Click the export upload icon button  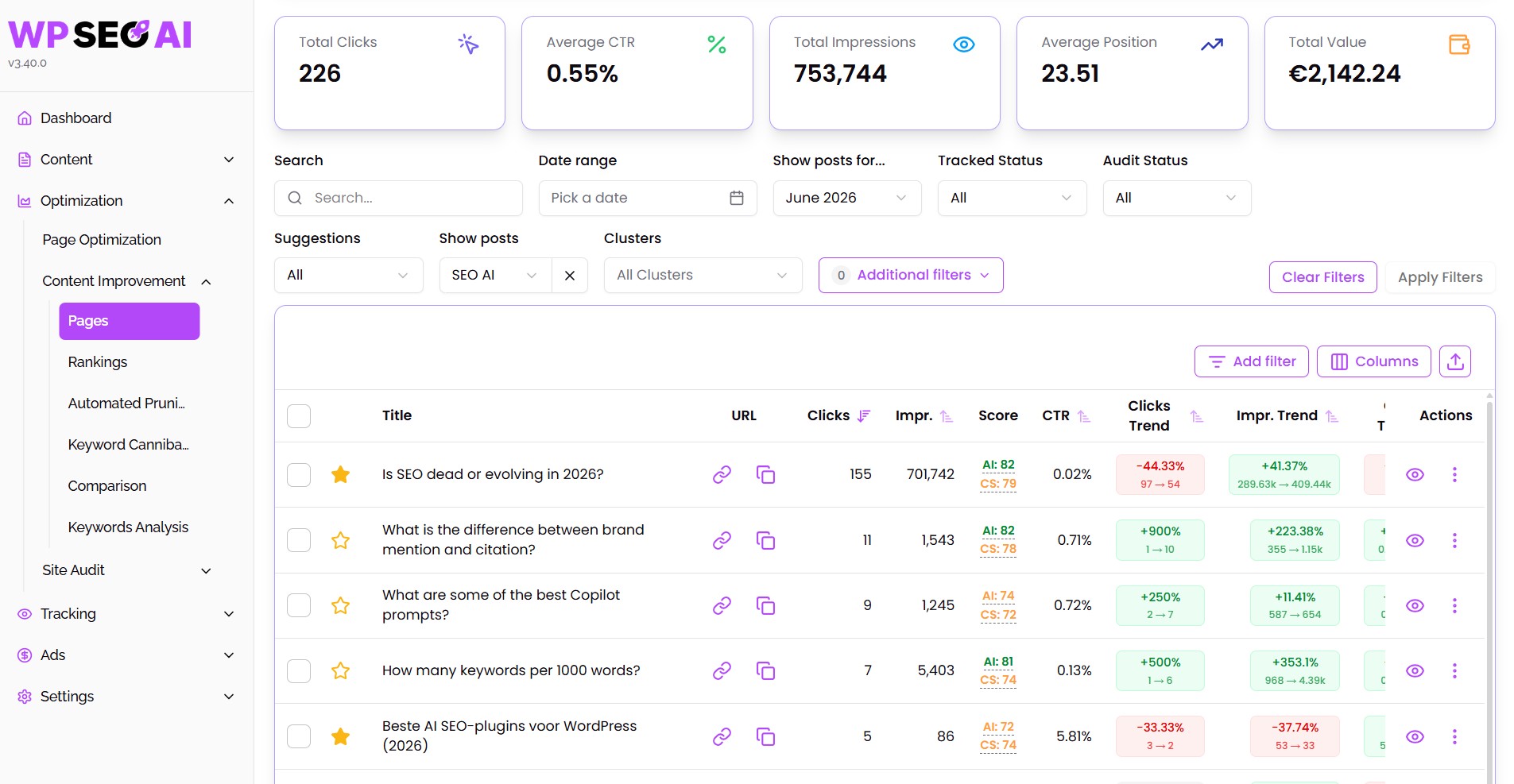click(1455, 361)
